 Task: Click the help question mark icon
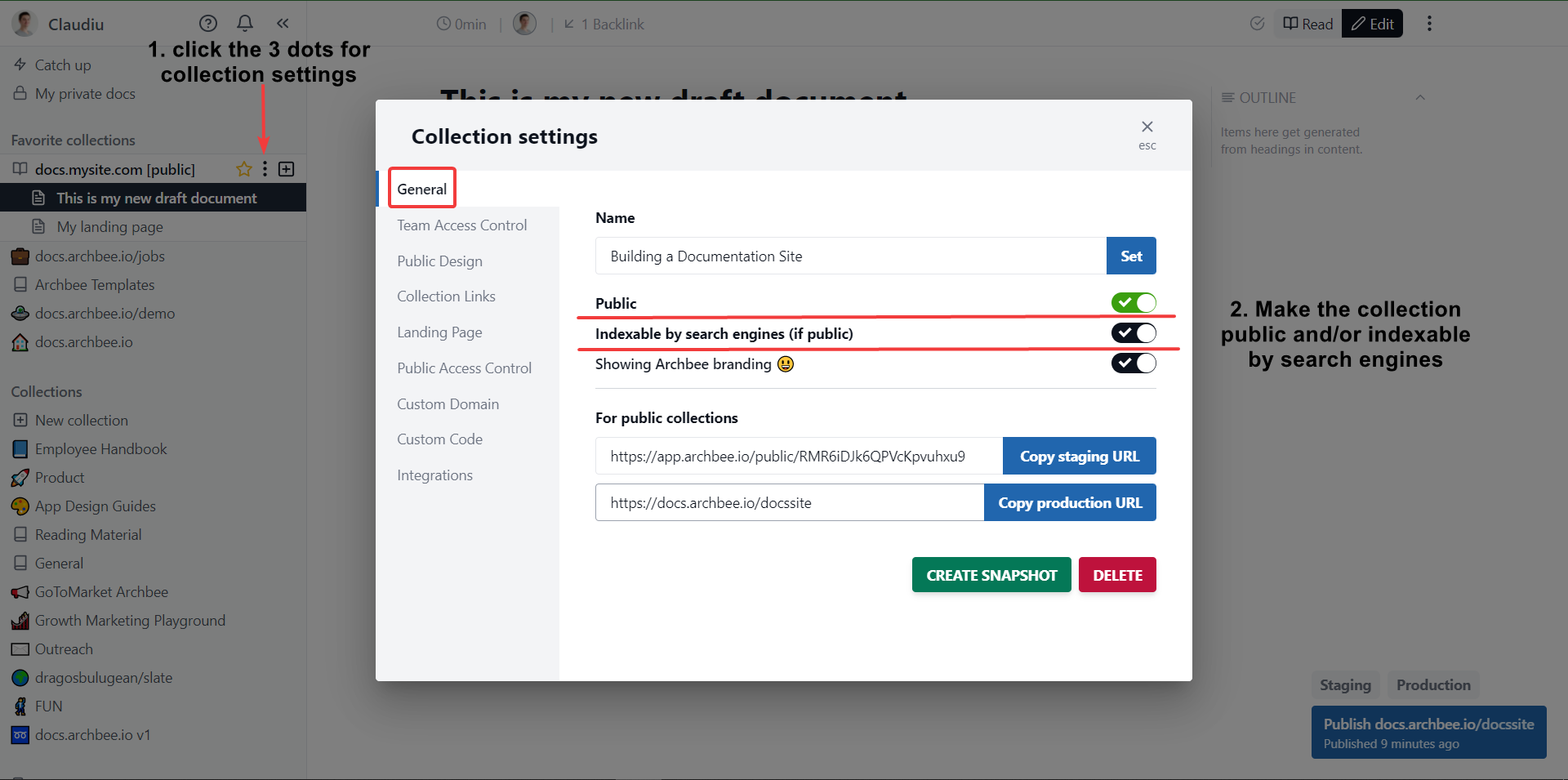pyautogui.click(x=208, y=23)
